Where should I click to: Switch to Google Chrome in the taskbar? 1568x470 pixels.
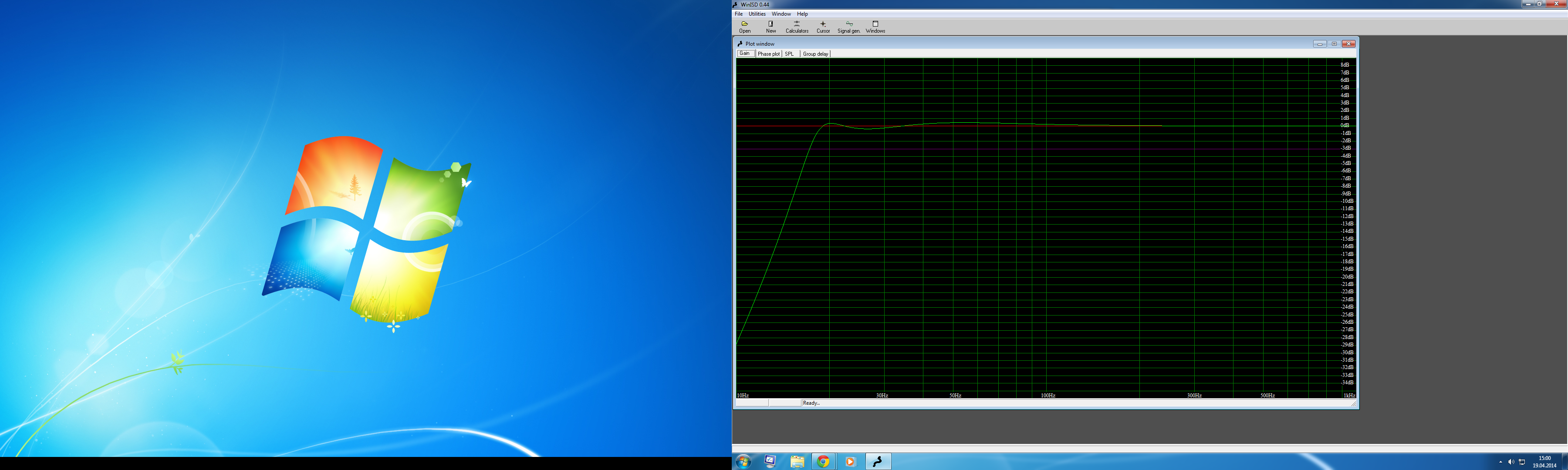pos(824,461)
